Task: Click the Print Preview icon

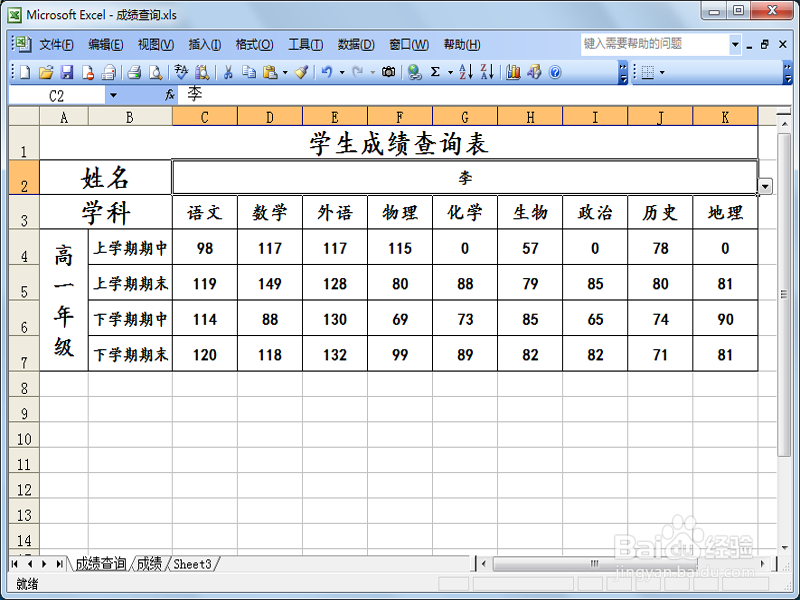Action: tap(156, 70)
